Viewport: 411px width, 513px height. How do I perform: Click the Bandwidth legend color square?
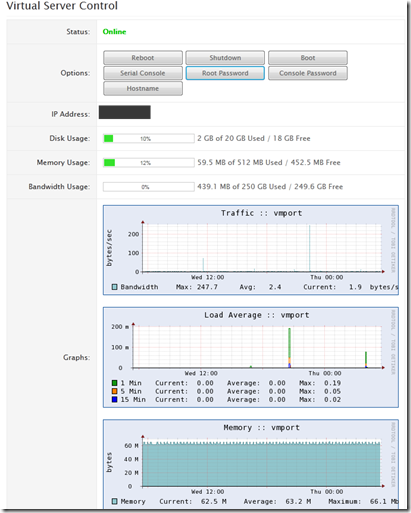114,287
